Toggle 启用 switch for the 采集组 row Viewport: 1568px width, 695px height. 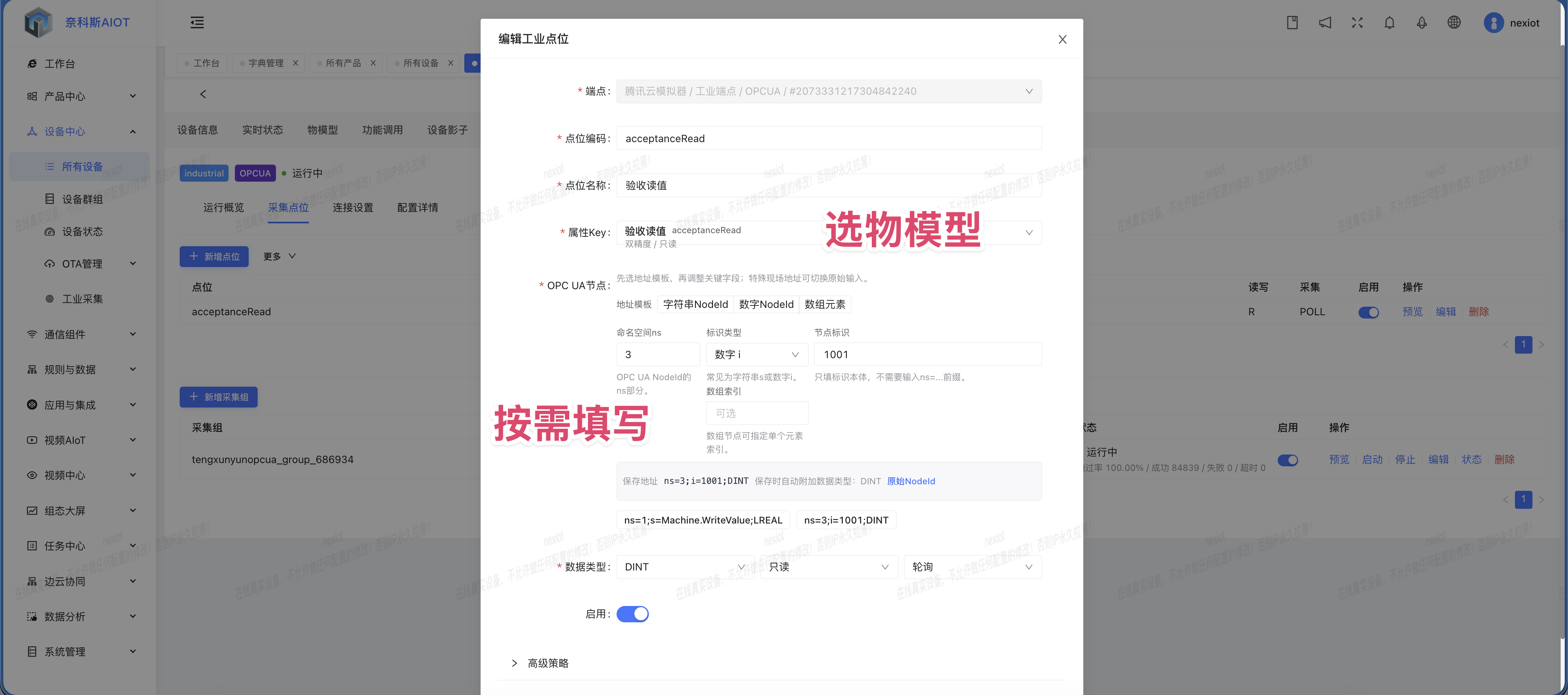pyautogui.click(x=1287, y=460)
